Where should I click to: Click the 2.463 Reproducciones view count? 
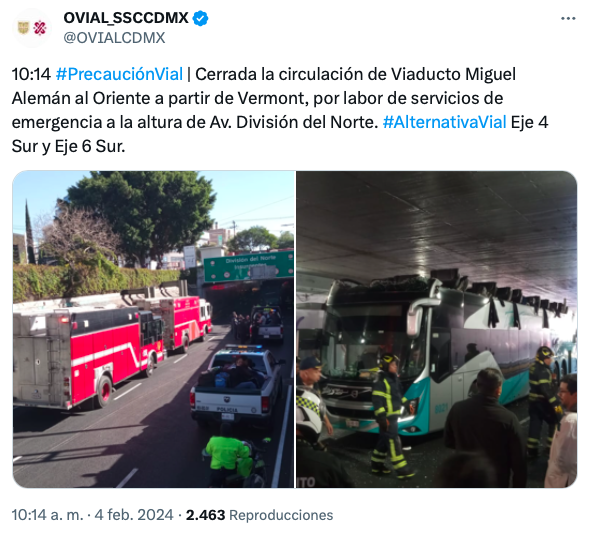(x=259, y=515)
